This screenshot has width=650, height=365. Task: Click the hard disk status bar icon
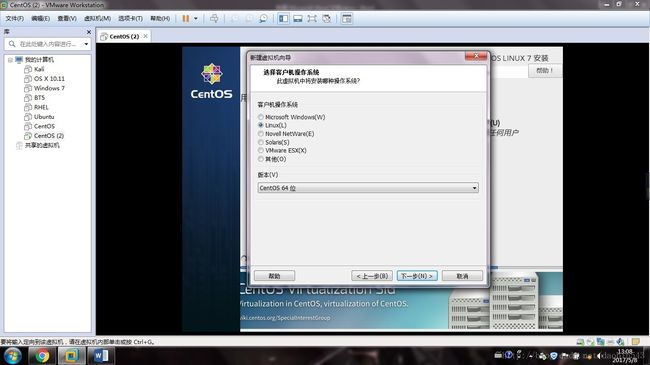point(580,342)
